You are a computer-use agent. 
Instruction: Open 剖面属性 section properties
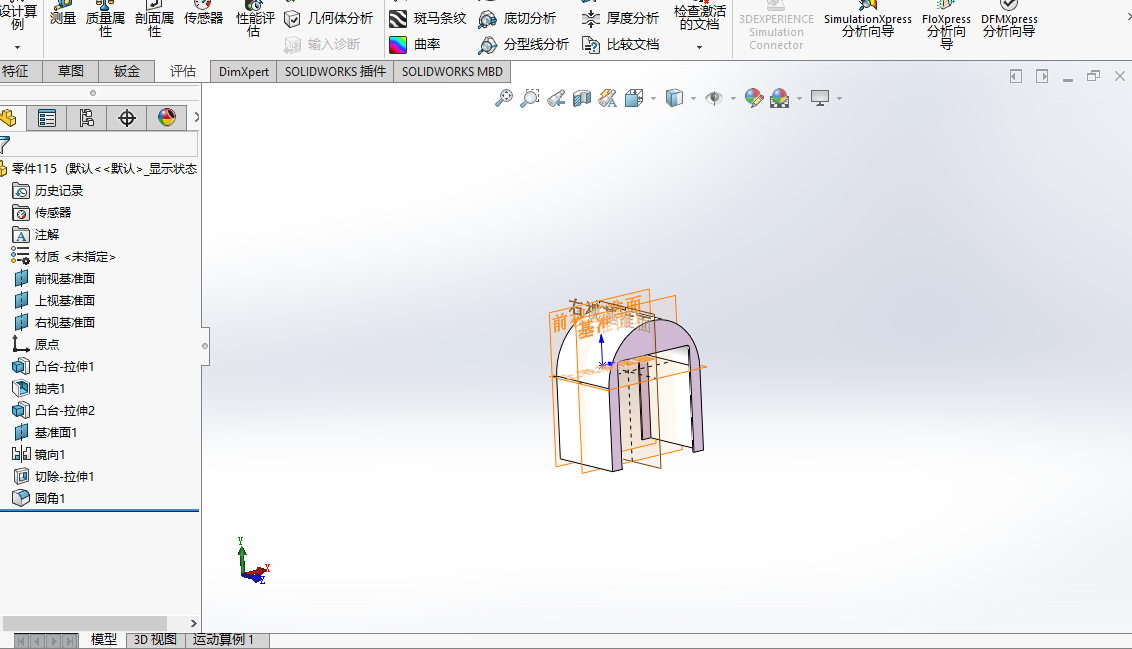point(154,17)
